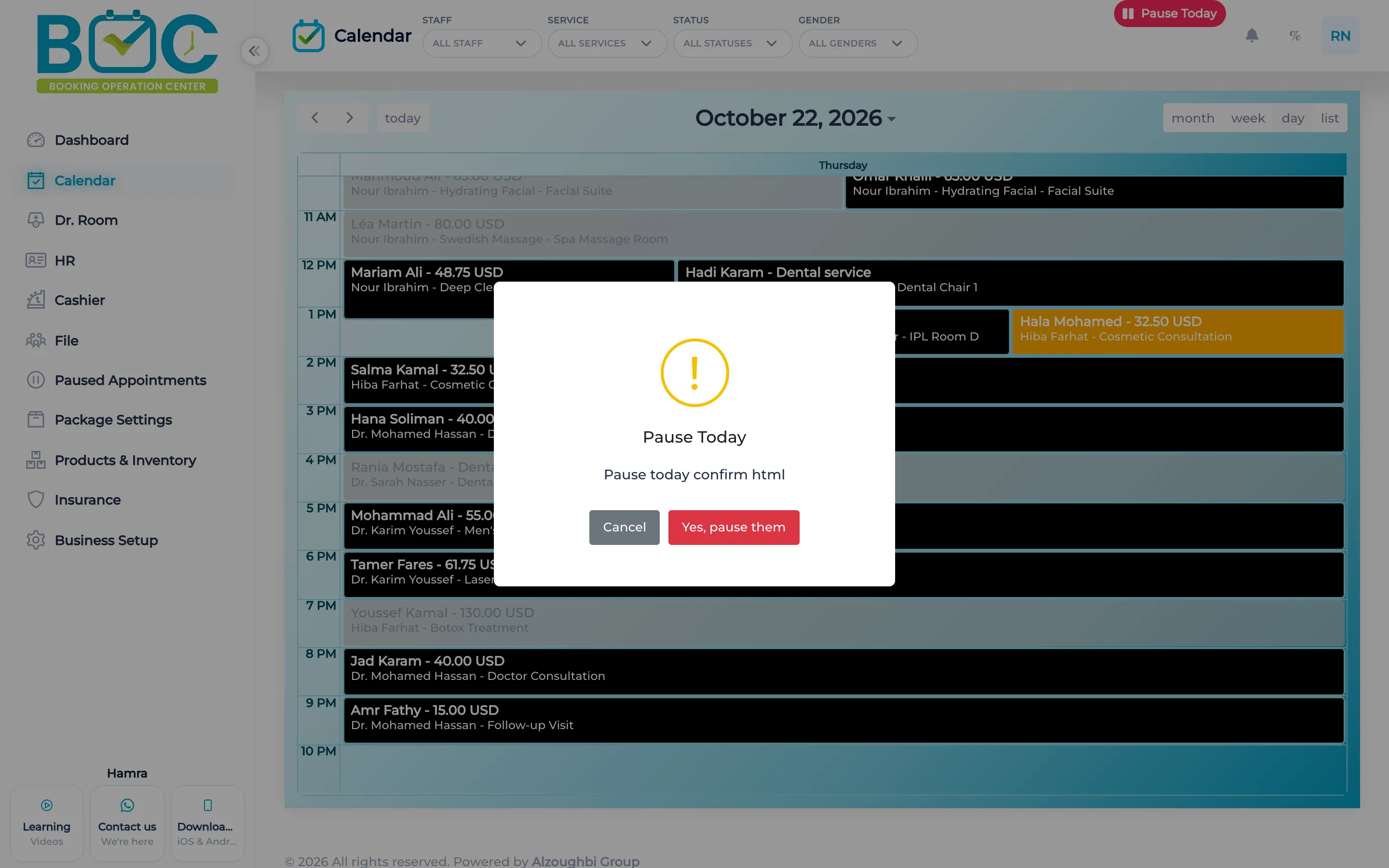Viewport: 1389px width, 868px height.
Task: Open notifications bell icon
Action: tap(1252, 36)
